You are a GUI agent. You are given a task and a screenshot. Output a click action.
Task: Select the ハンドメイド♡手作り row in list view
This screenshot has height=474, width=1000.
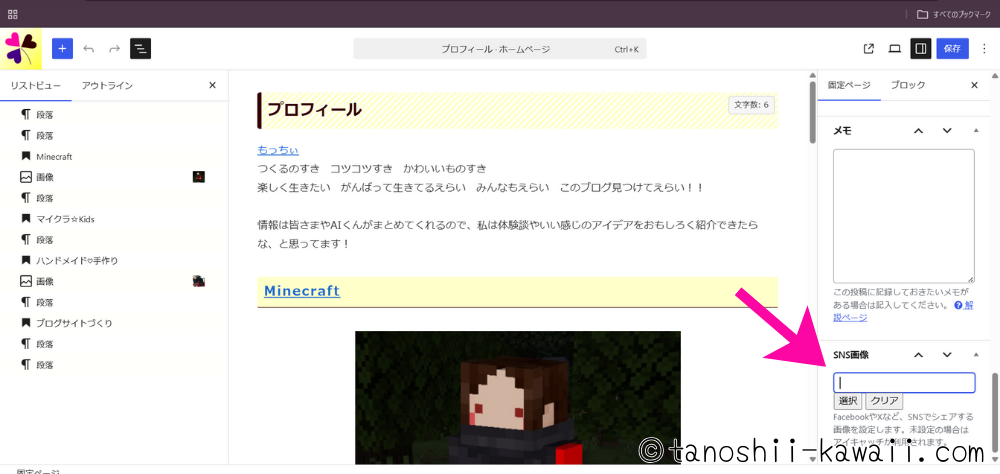tap(114, 260)
